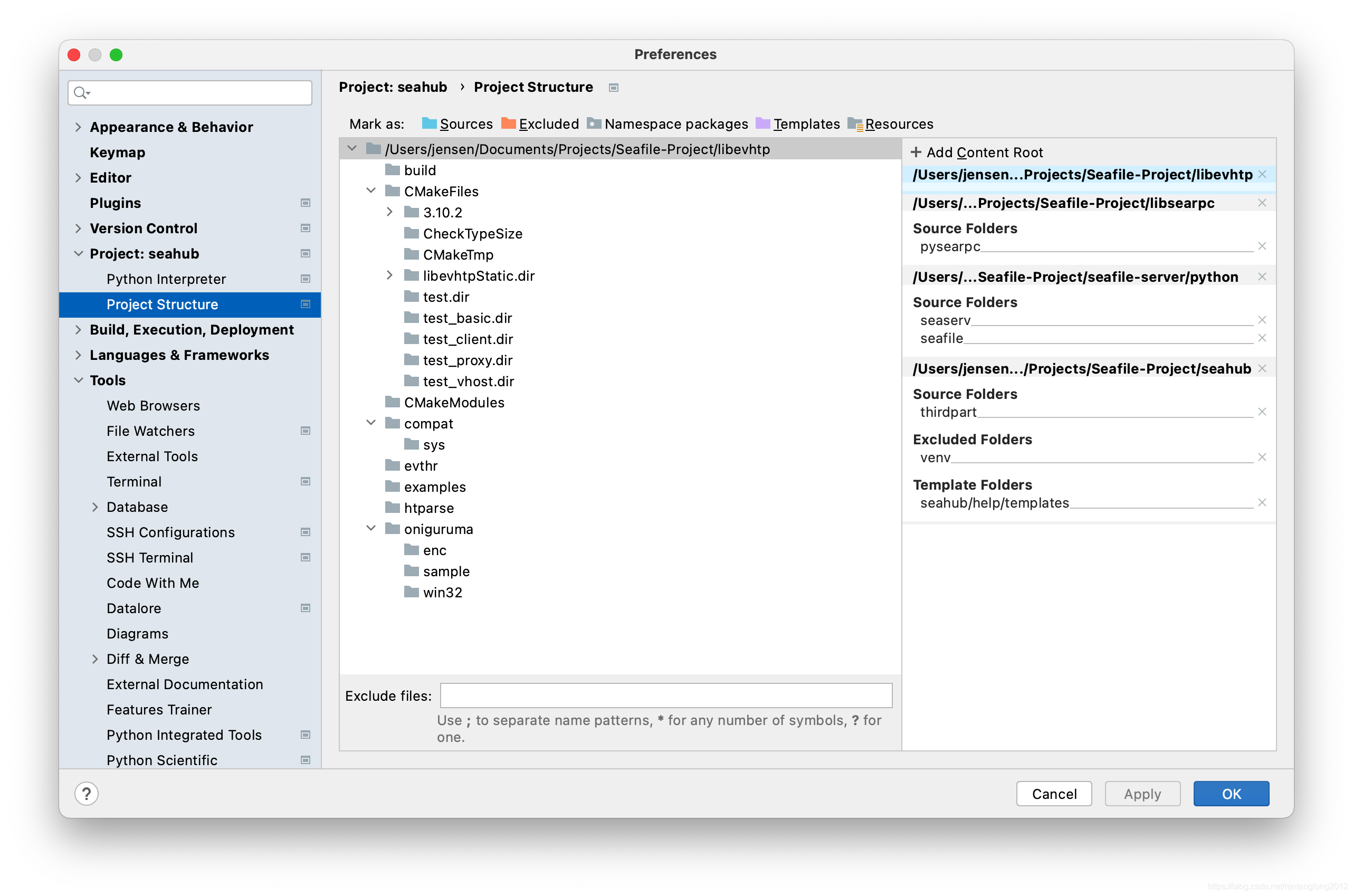This screenshot has height=896, width=1353.
Task: Click the search magnifier icon
Action: point(81,92)
